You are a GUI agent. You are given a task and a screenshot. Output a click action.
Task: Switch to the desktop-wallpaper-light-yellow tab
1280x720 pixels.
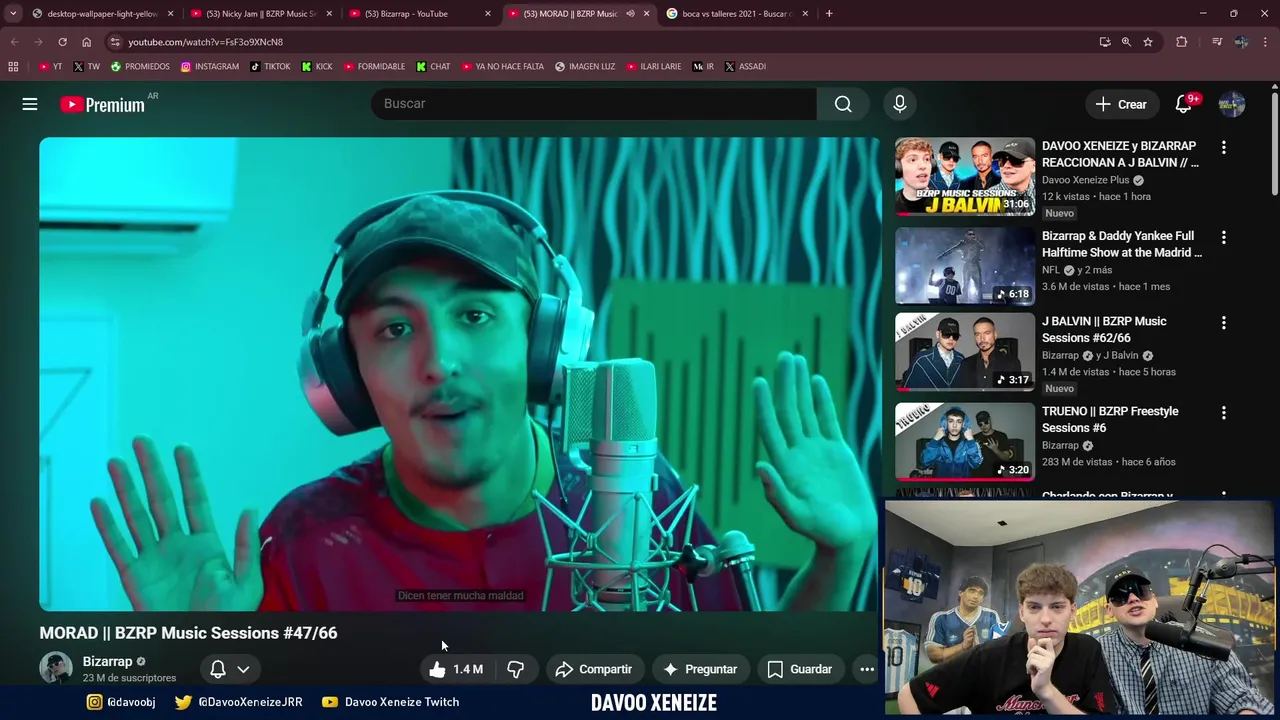click(102, 14)
